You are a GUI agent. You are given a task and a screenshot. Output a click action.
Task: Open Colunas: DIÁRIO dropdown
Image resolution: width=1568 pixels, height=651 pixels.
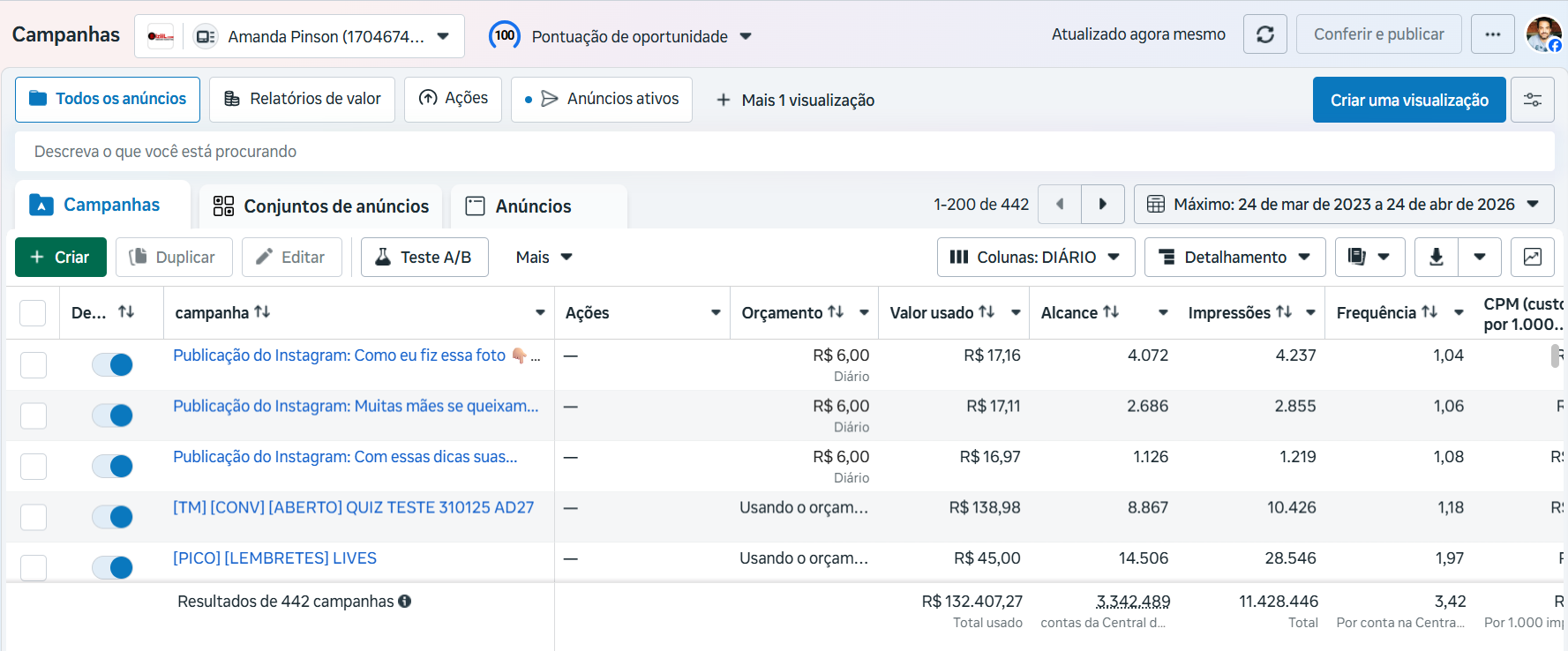tap(1035, 257)
